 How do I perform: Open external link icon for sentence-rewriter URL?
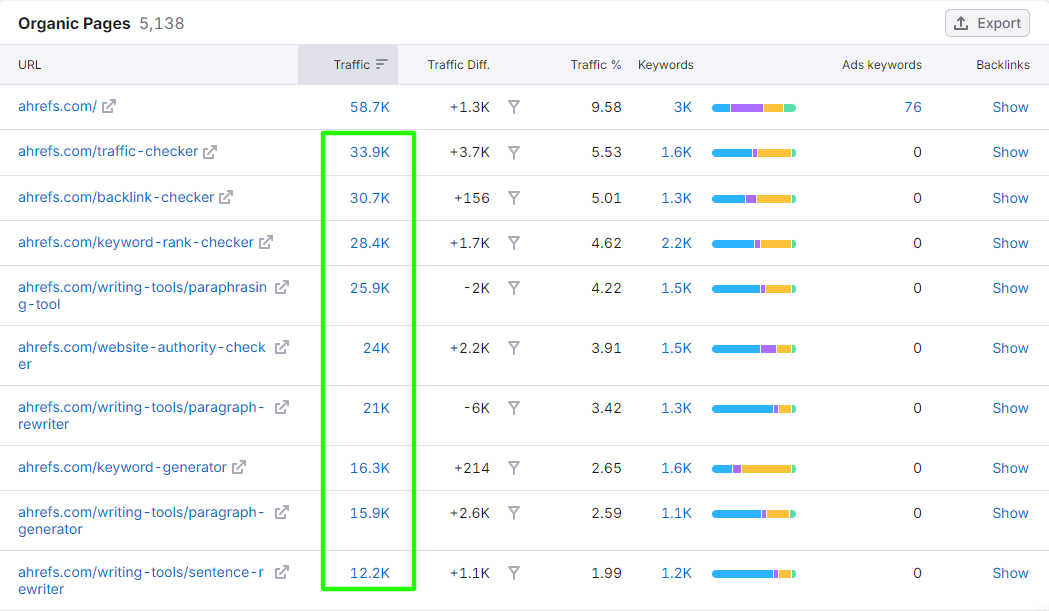[x=282, y=572]
